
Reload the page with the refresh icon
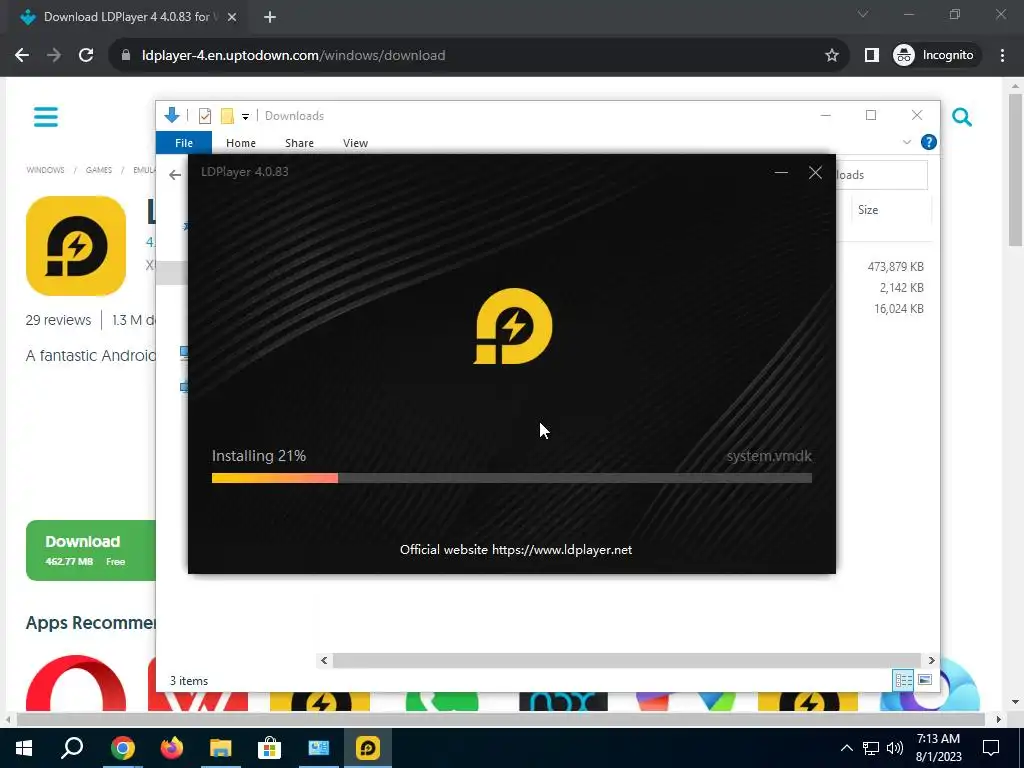point(86,55)
